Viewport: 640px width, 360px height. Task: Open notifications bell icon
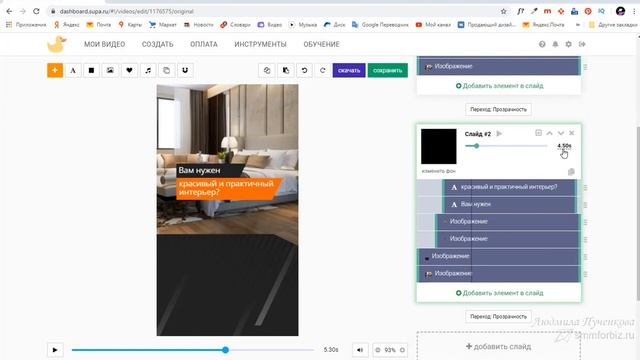click(555, 44)
